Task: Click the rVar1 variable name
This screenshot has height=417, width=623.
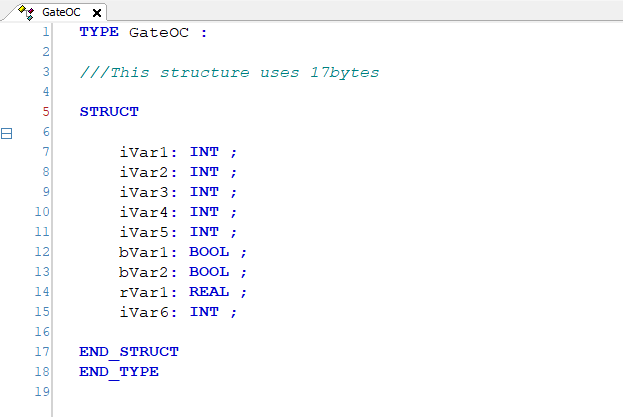Action: (x=144, y=292)
